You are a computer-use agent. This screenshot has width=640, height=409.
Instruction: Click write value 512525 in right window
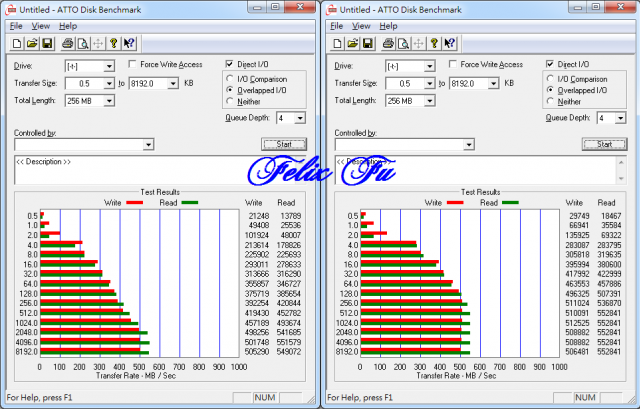click(577, 323)
